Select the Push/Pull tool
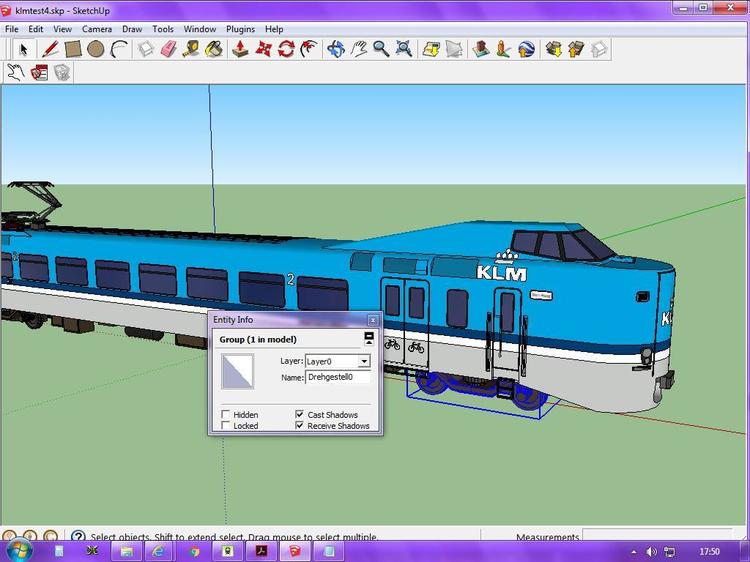This screenshot has height=562, width=750. pyautogui.click(x=240, y=49)
